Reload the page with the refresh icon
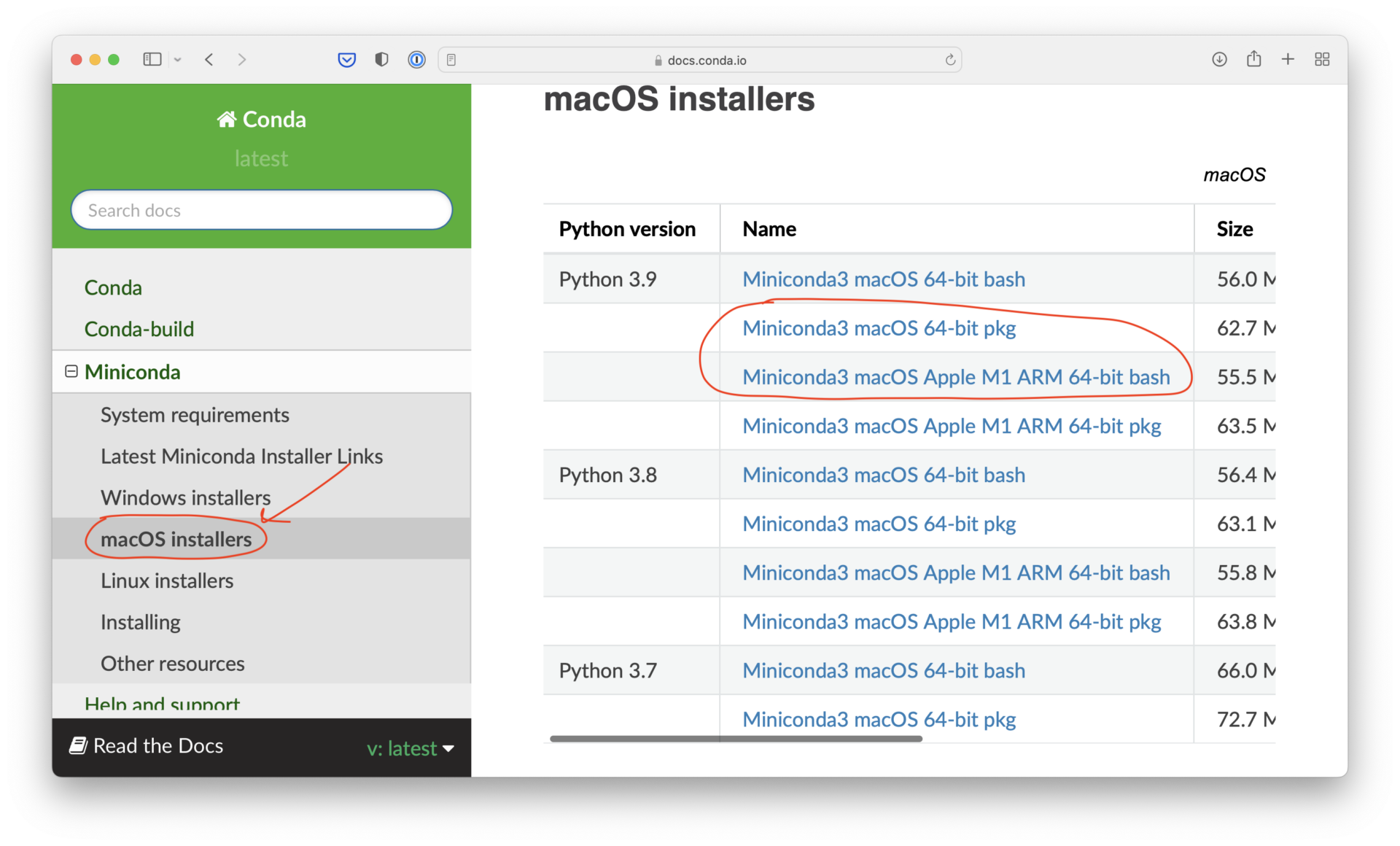This screenshot has width=1400, height=846. pos(950,60)
